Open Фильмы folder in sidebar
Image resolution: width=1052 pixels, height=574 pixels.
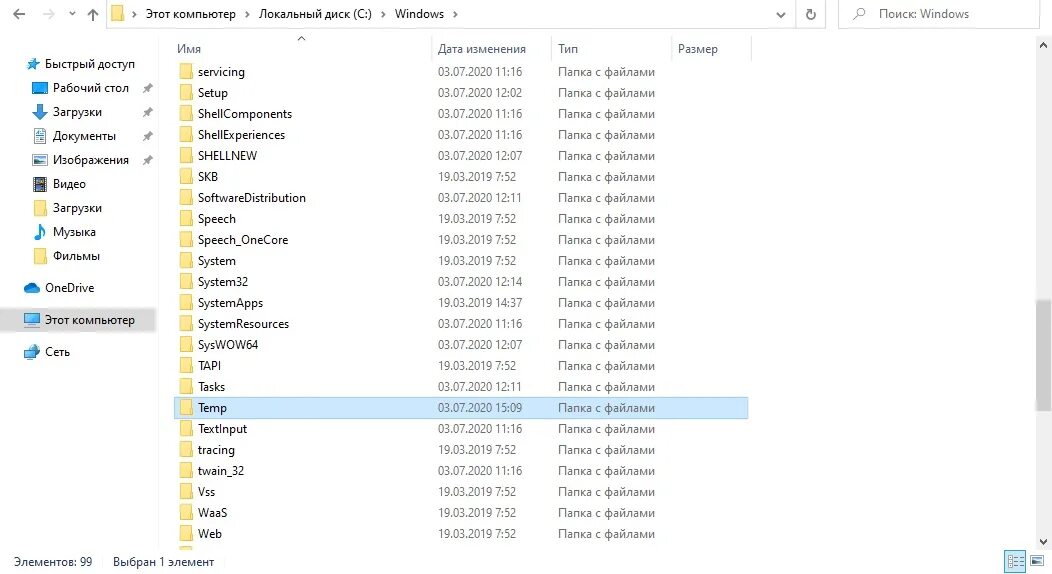click(x=66, y=256)
